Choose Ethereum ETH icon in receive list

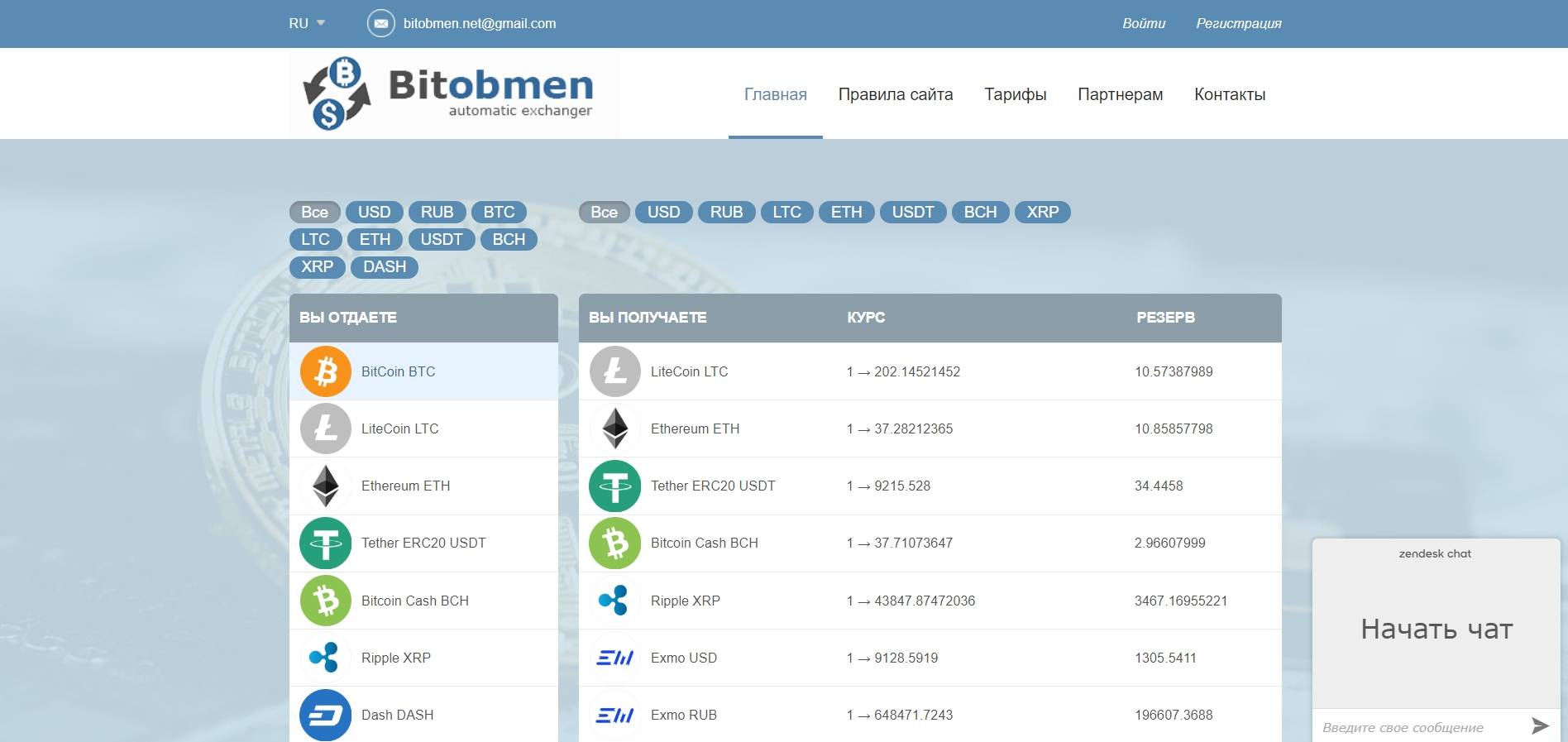pos(615,428)
